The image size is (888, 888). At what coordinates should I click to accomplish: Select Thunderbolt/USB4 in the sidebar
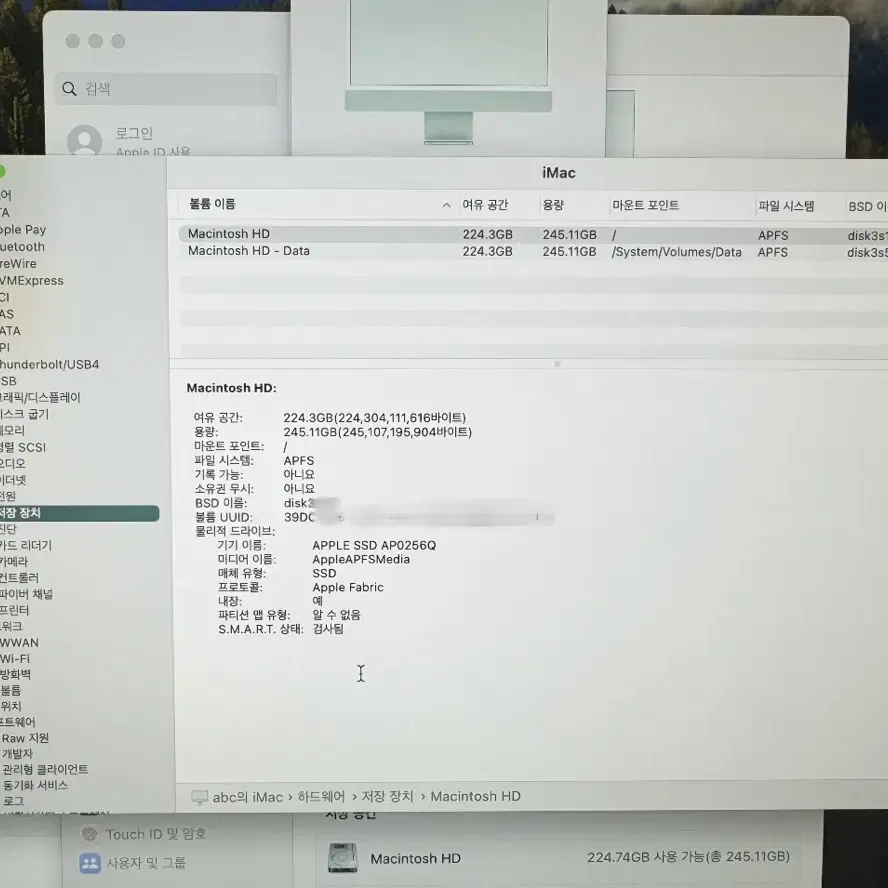[49, 364]
